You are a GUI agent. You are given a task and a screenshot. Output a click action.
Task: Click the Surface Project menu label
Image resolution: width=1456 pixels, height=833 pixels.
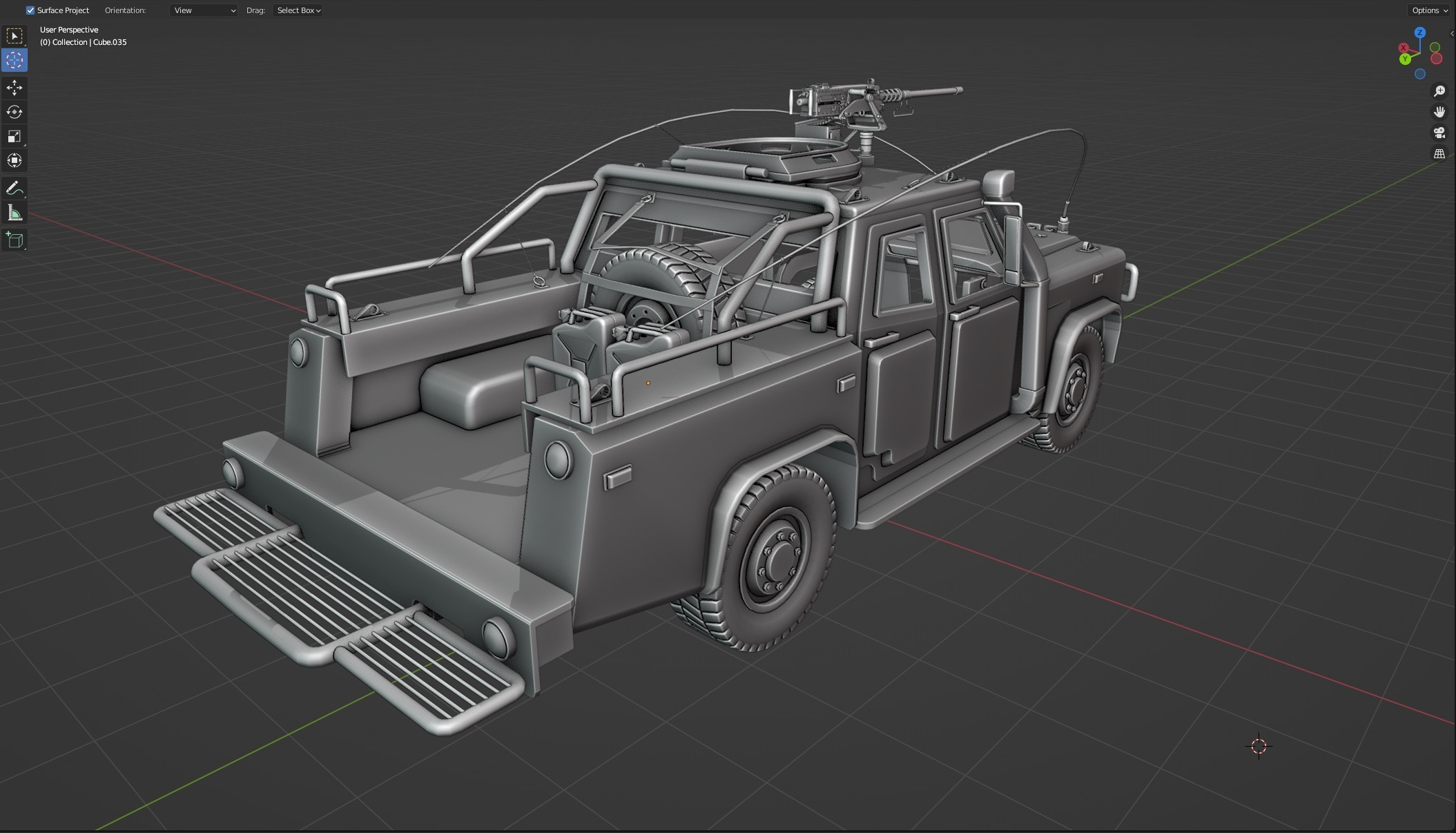click(62, 10)
